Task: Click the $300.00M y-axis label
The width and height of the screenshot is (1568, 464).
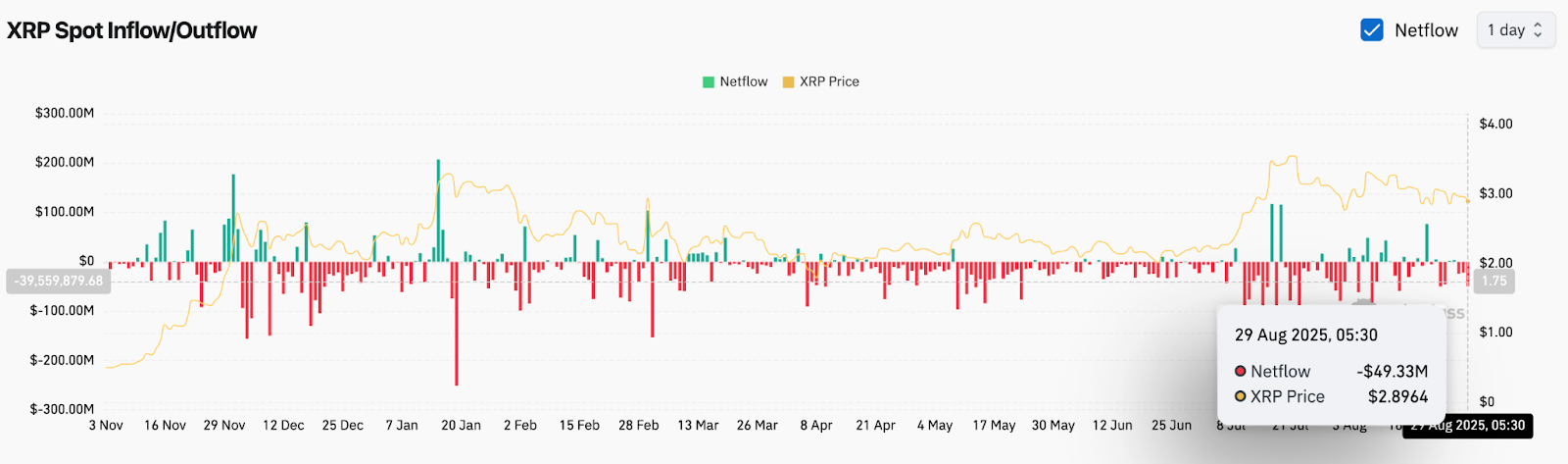Action: [x=65, y=114]
